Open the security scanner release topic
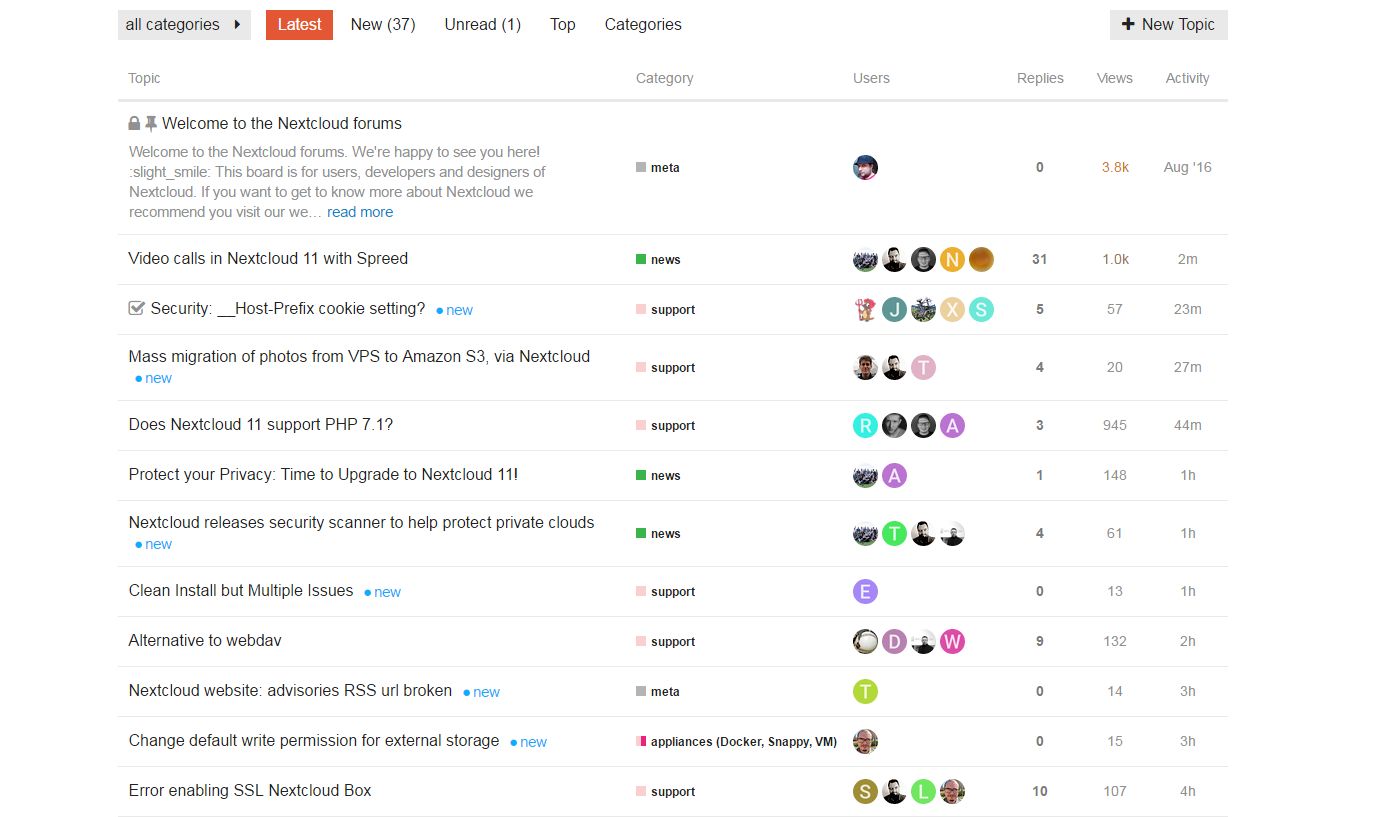The height and width of the screenshot is (817, 1397). pyautogui.click(x=361, y=523)
